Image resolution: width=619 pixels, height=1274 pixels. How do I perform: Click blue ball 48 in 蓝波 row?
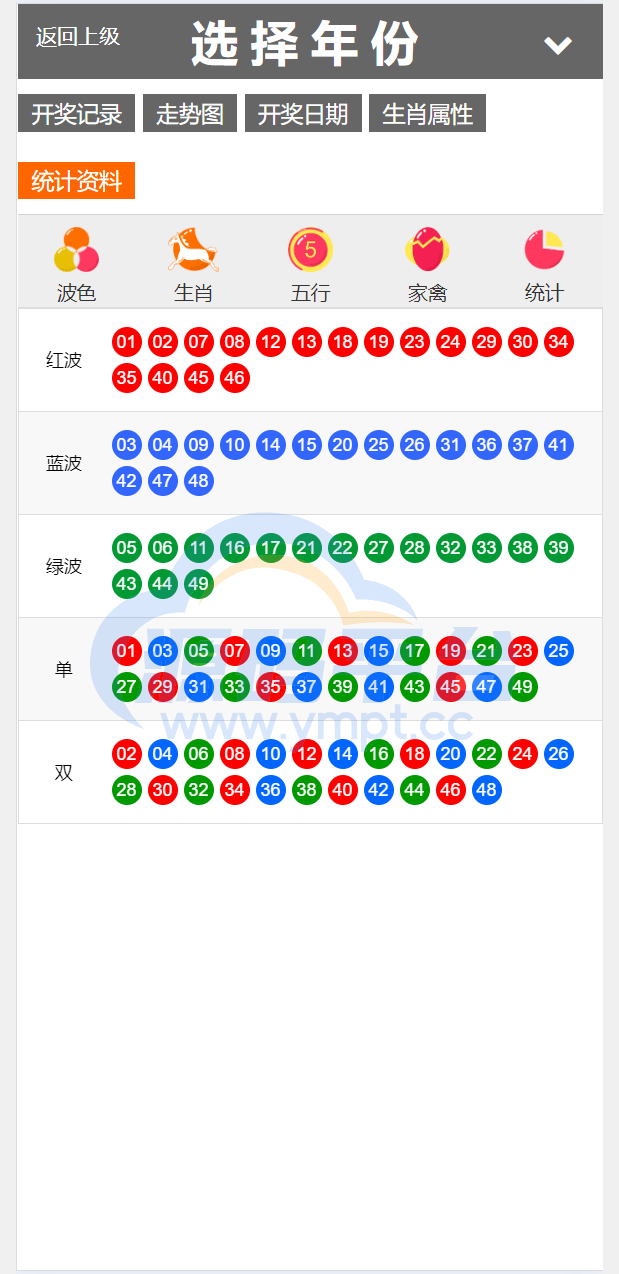(199, 481)
